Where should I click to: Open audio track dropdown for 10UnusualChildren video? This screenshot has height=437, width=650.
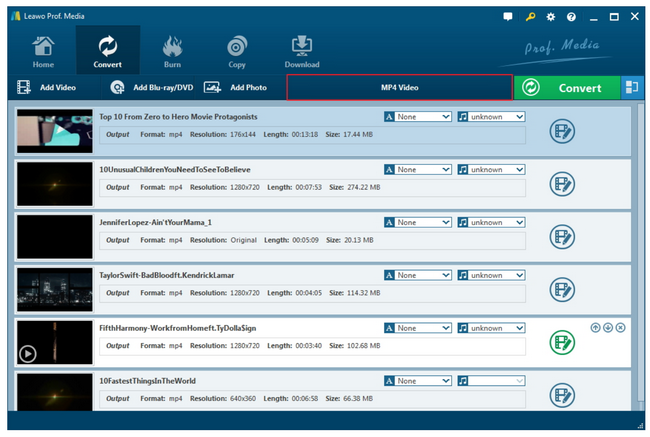point(491,169)
